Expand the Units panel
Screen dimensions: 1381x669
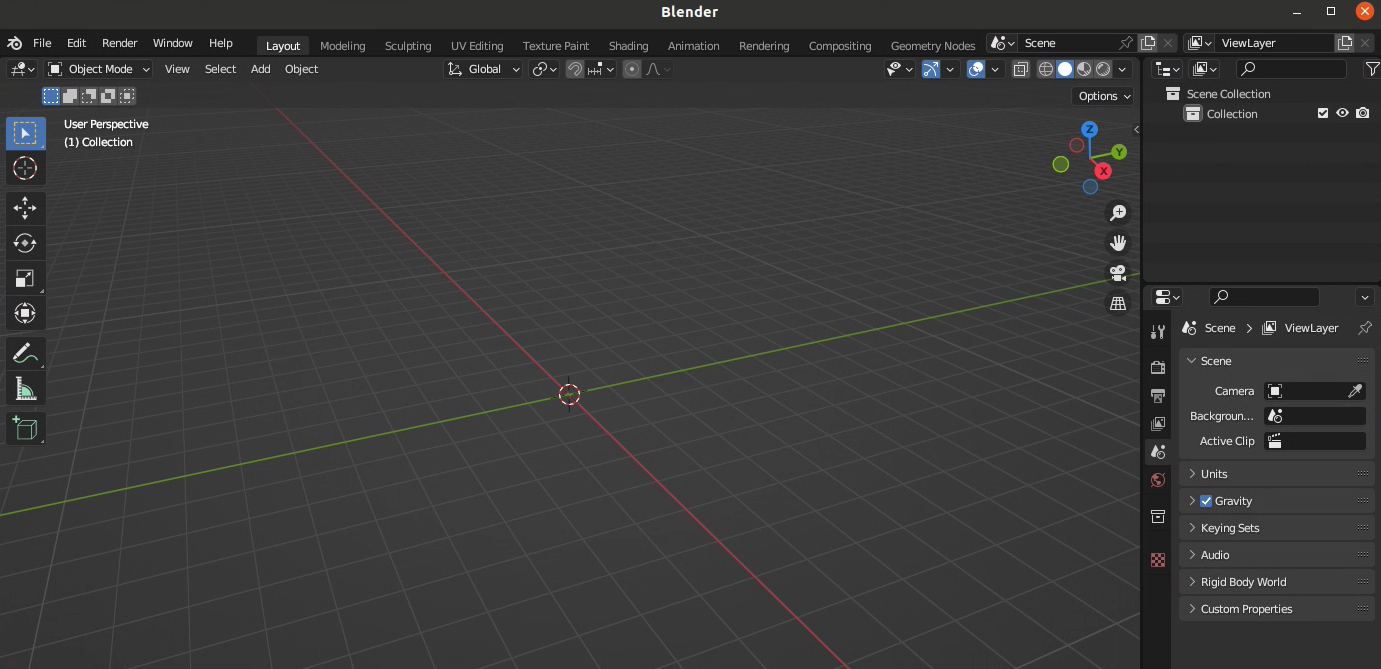[x=1277, y=474]
